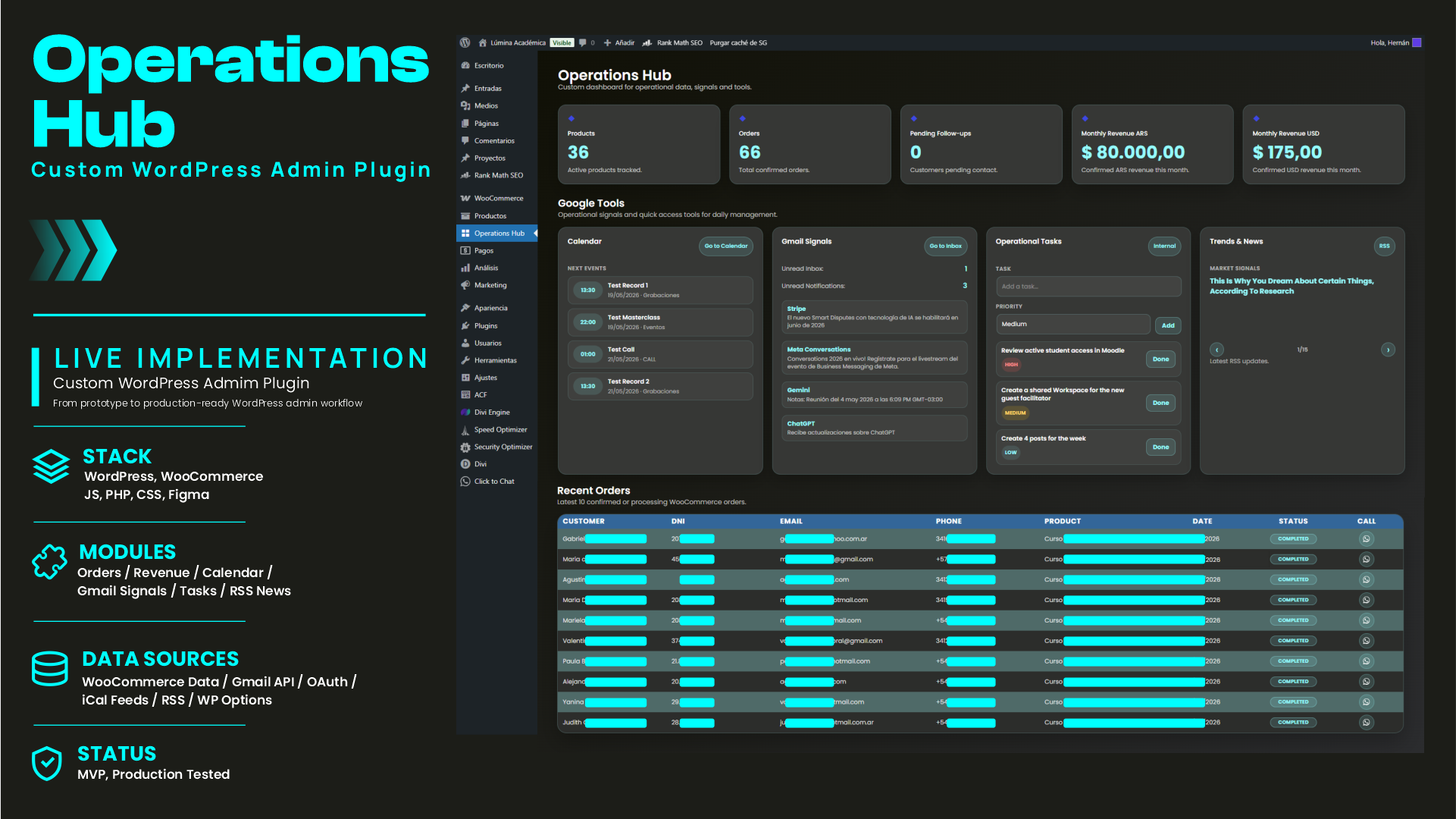
Task: Click WhatsApp call icon in Valenti row
Action: coord(1366,642)
